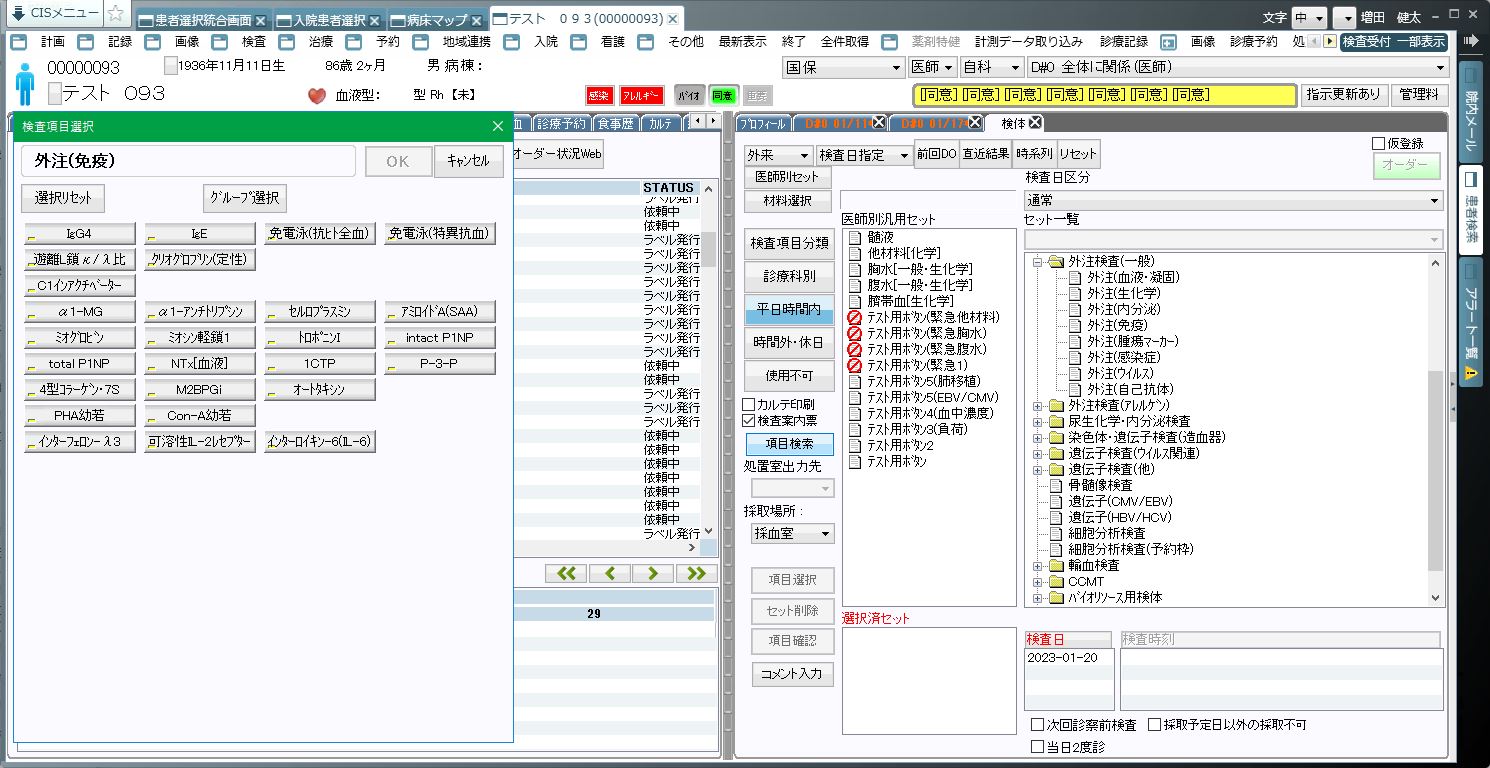1490x768 pixels.
Task: Click the window icon beside 検査 menu
Action: [x=220, y=42]
